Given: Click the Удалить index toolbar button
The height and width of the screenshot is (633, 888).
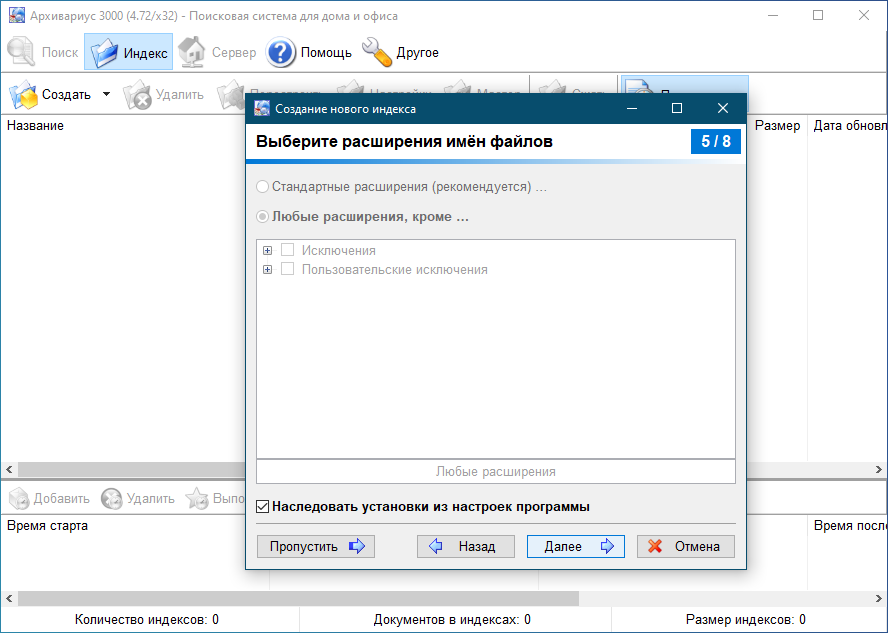Looking at the screenshot, I should pyautogui.click(x=164, y=95).
